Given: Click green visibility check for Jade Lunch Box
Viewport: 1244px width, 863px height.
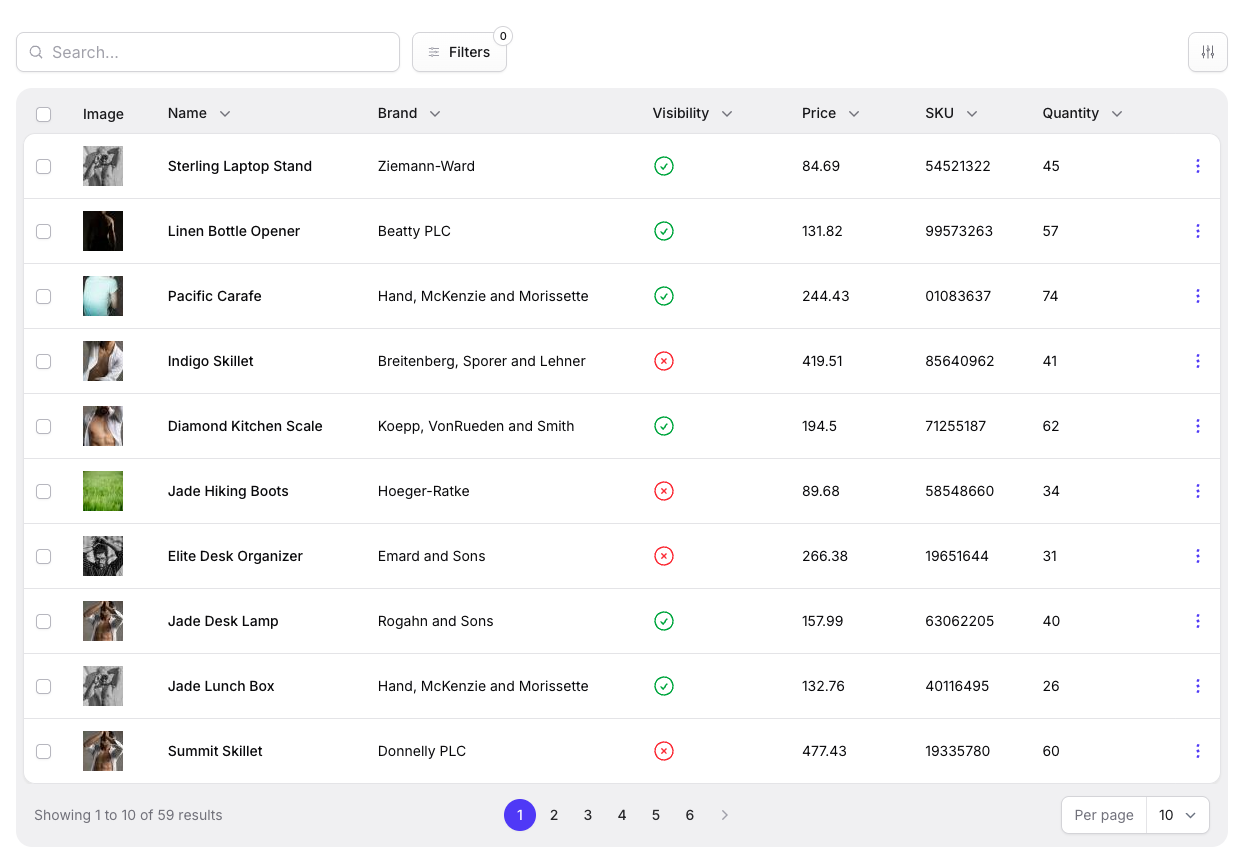Looking at the screenshot, I should (663, 686).
